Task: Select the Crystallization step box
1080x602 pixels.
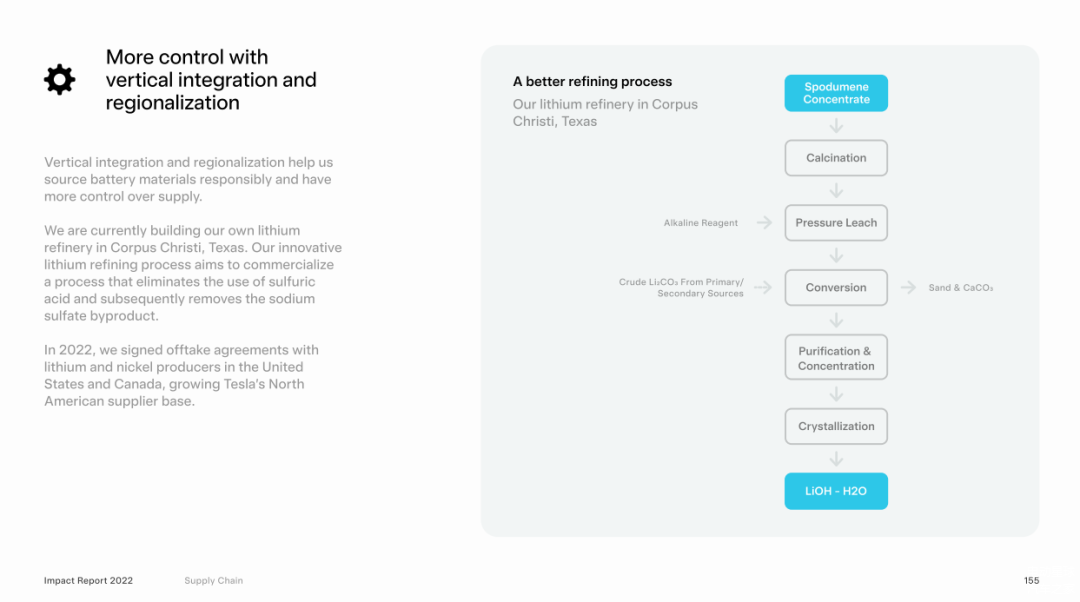Action: click(836, 427)
